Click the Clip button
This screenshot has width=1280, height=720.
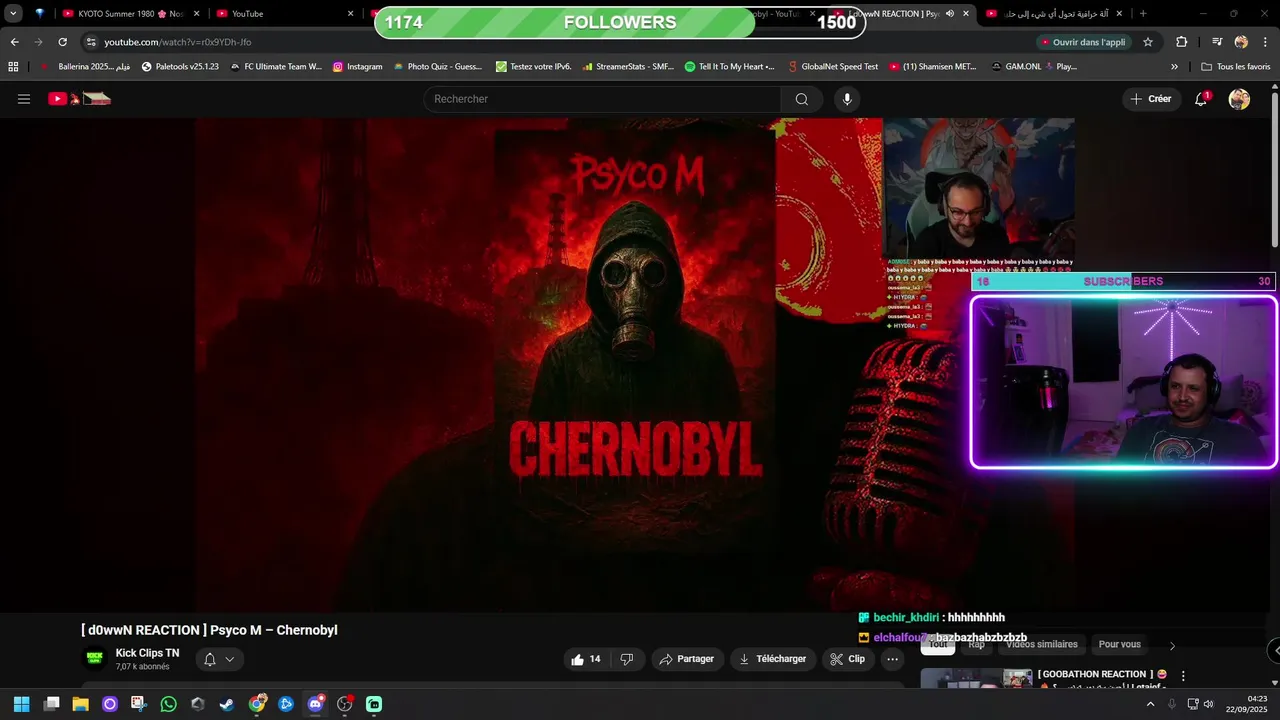(847, 659)
